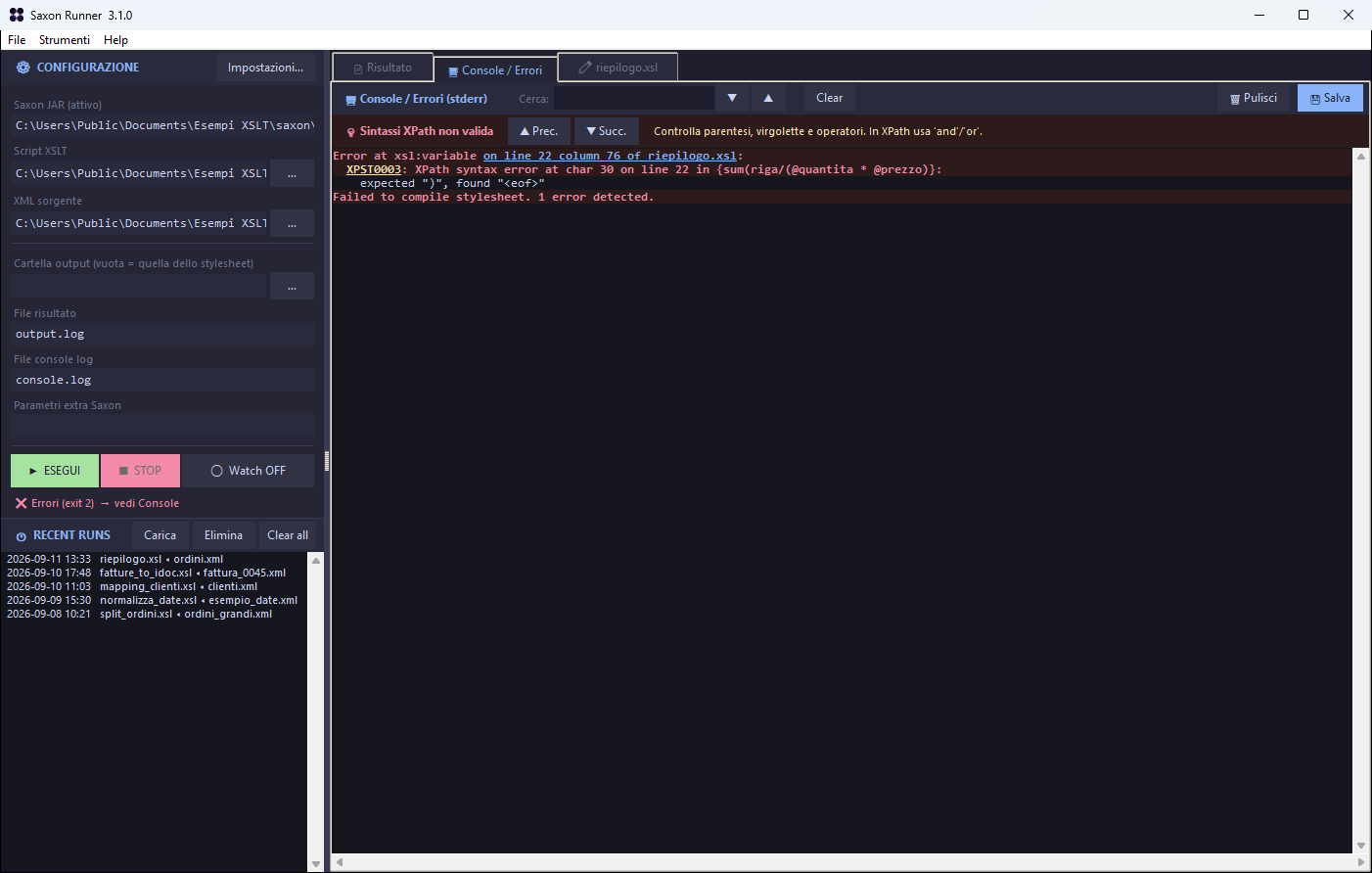Select run split_ordini.xsl • ordini_grandi.xml
Image resolution: width=1372 pixels, height=873 pixels.
pyautogui.click(x=155, y=615)
